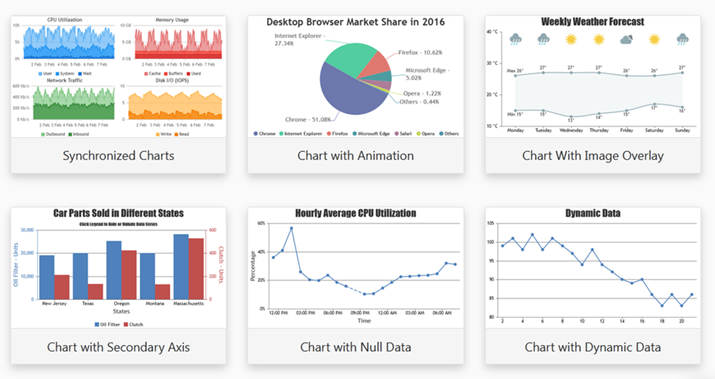Toggle the Write legend in Disk I/O
The width and height of the screenshot is (715, 379).
164,134
